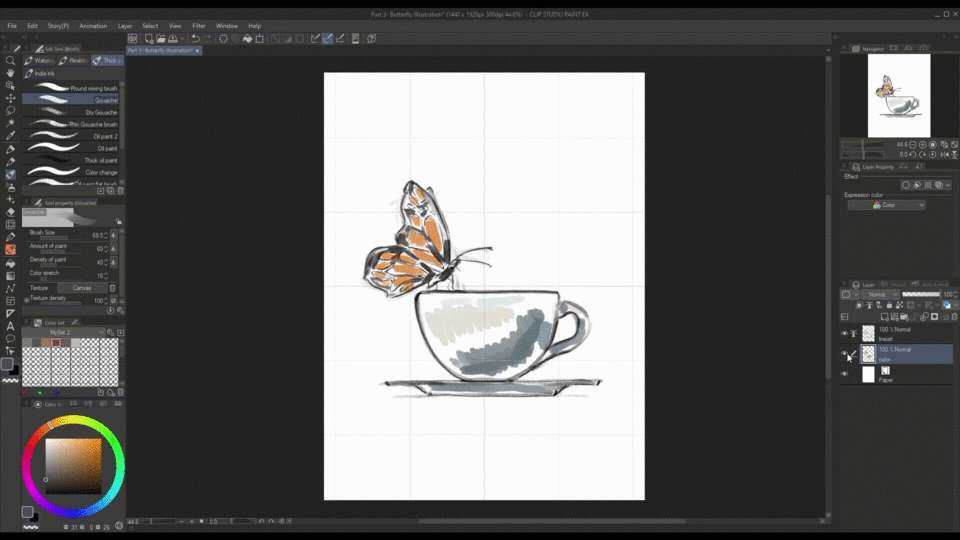Toggle Snap to special ruler icon

(x=328, y=39)
